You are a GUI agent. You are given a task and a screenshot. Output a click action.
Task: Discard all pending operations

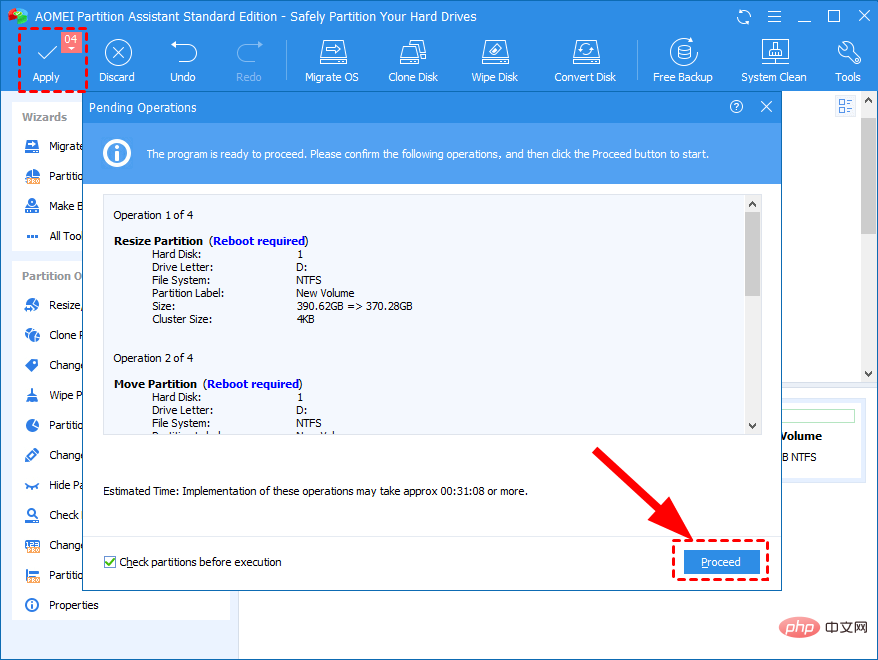117,61
